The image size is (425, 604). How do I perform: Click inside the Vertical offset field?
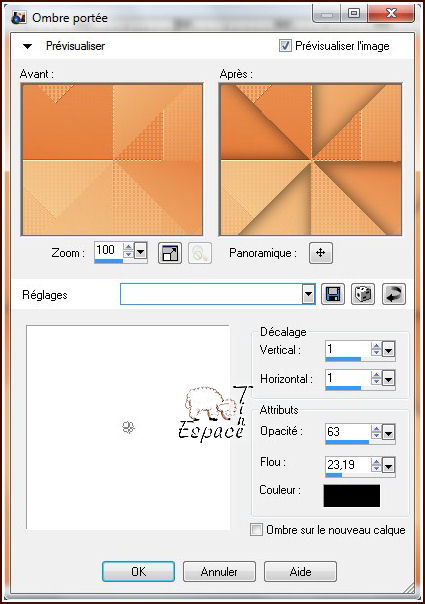348,349
